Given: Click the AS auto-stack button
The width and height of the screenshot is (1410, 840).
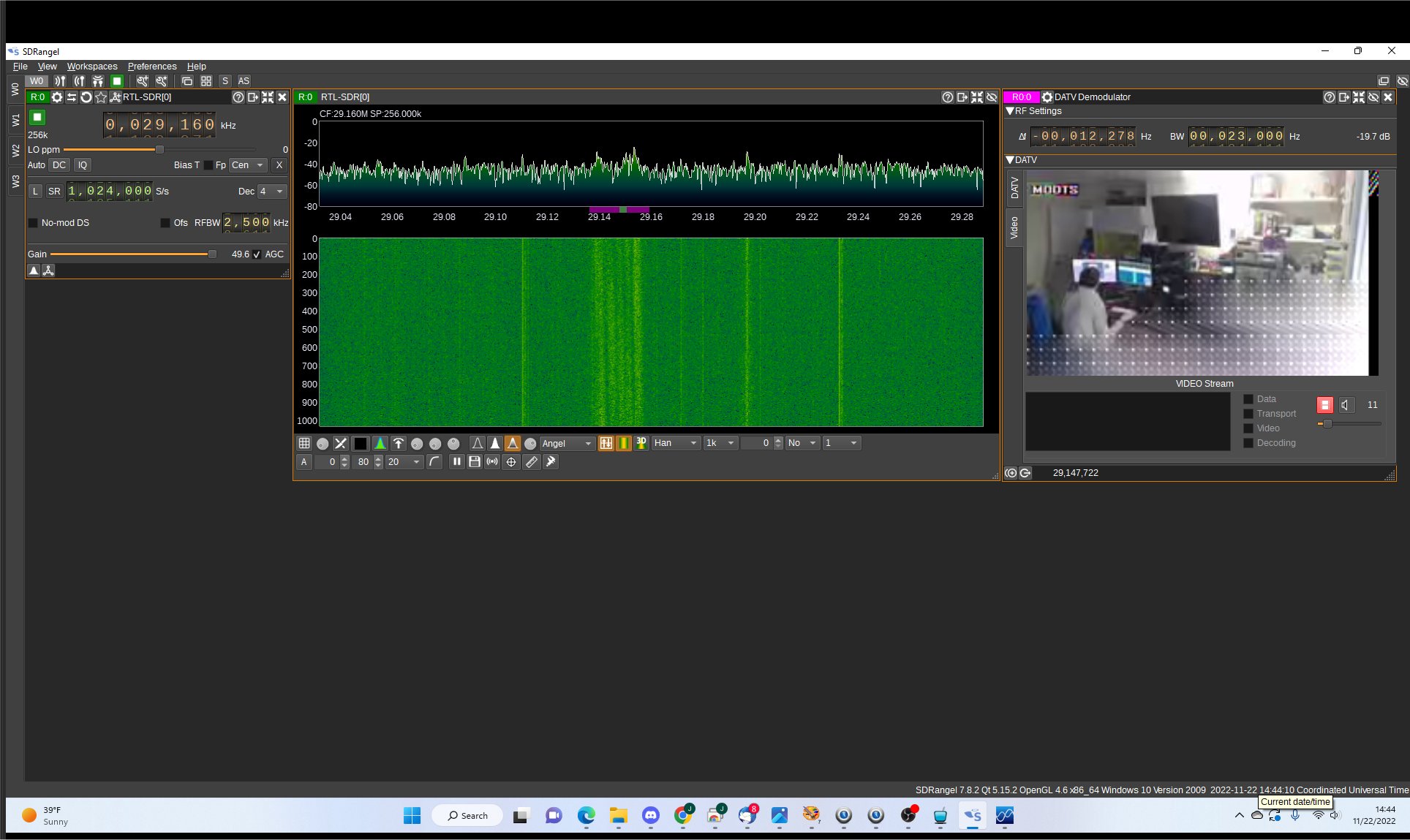Looking at the screenshot, I should (244, 81).
